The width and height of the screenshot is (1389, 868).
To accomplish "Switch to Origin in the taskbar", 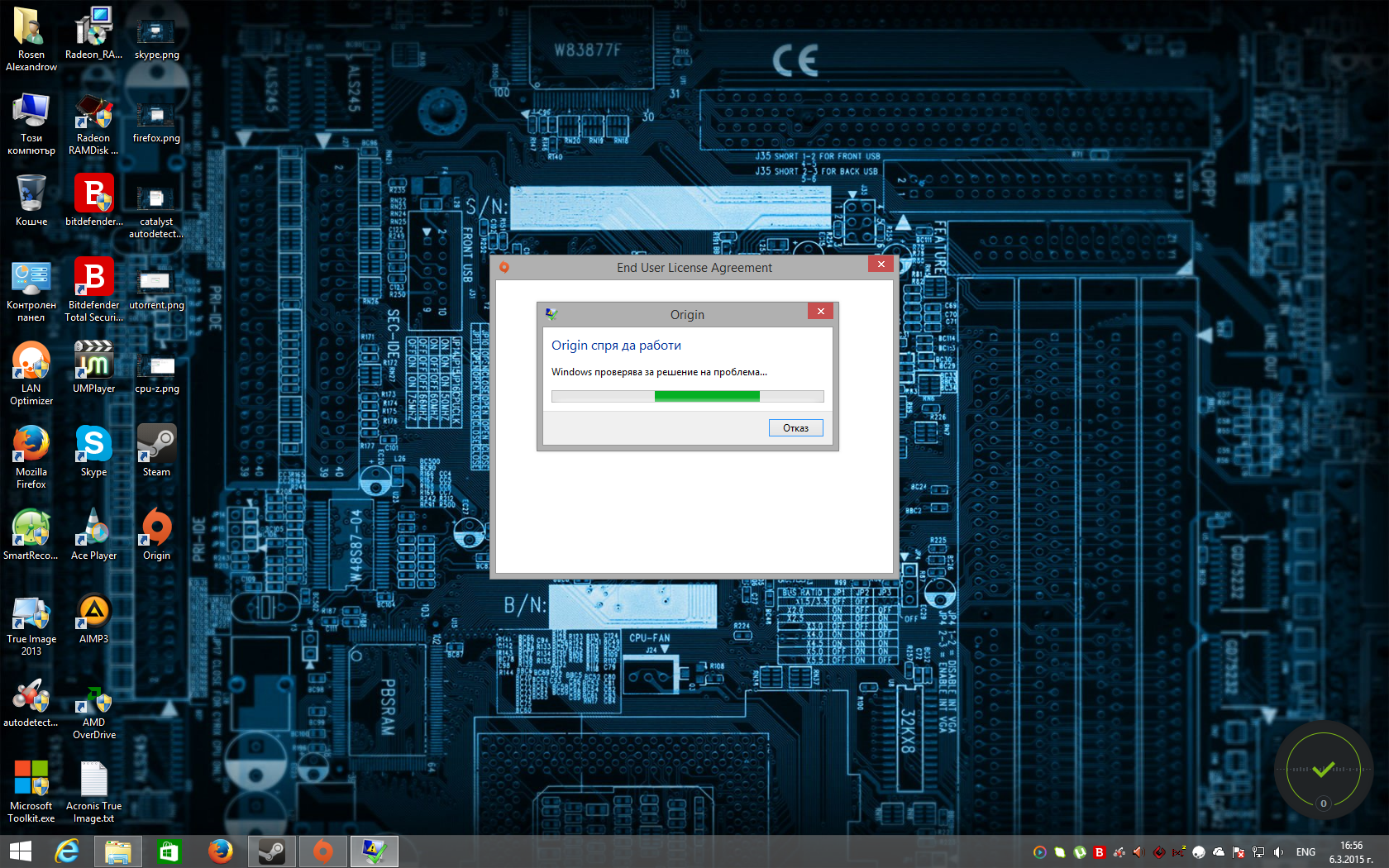I will (322, 851).
